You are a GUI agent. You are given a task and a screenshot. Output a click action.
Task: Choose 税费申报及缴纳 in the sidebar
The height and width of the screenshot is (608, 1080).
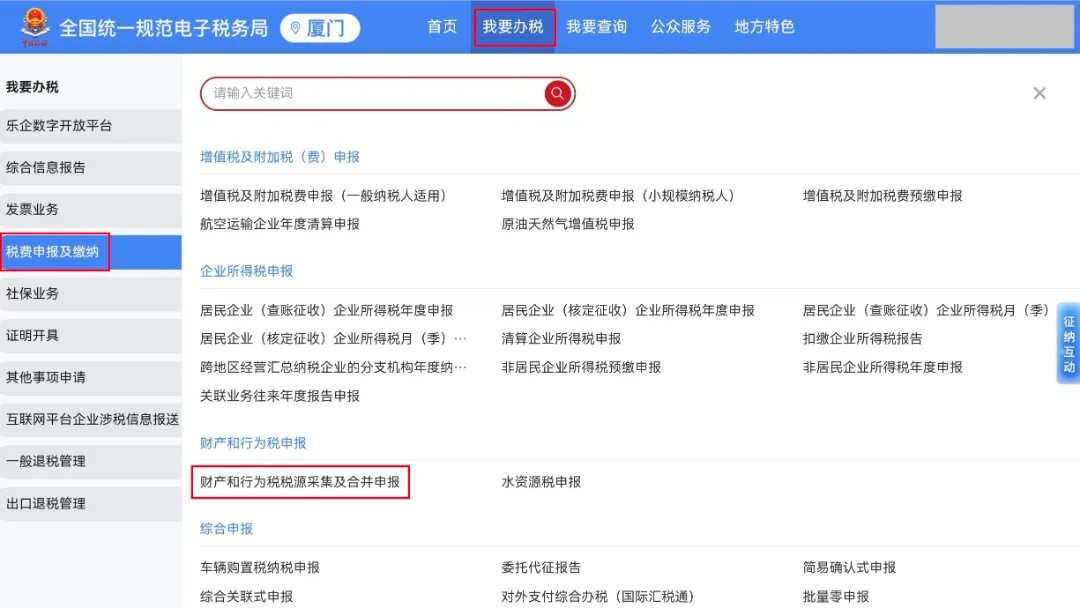pos(53,251)
